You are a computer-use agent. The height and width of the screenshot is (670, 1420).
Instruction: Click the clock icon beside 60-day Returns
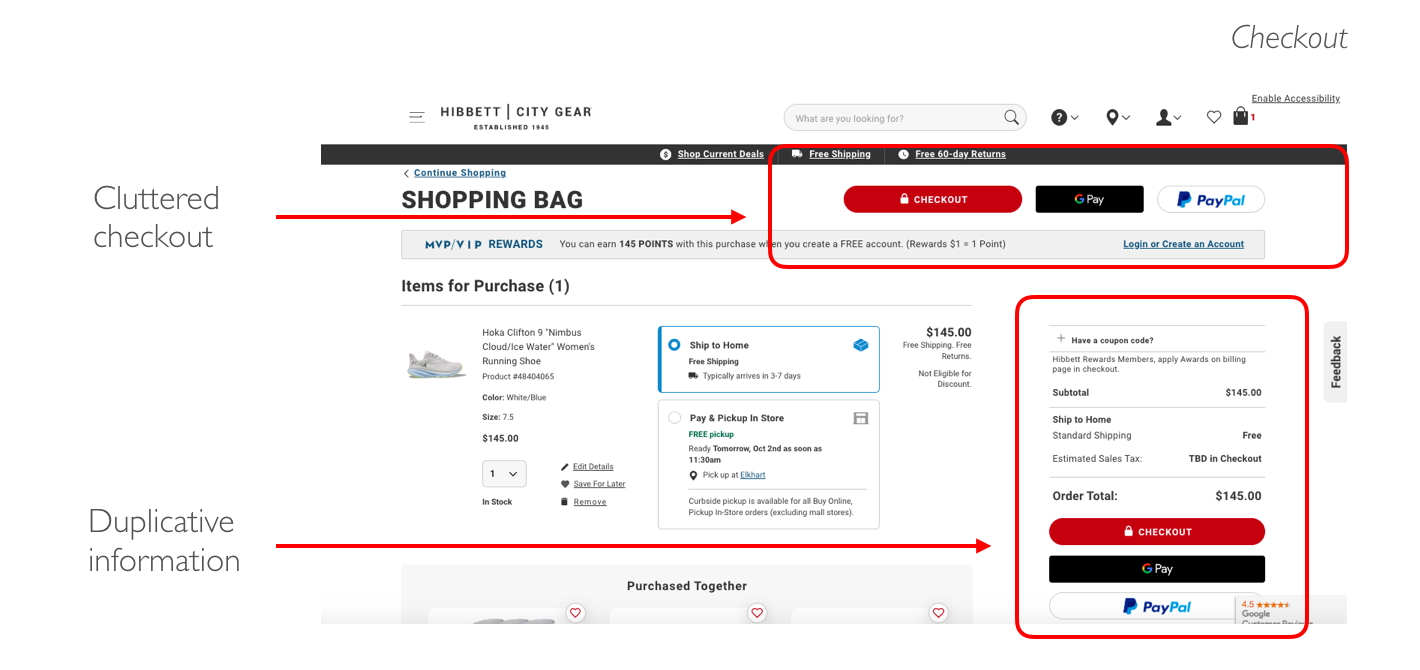pos(904,154)
